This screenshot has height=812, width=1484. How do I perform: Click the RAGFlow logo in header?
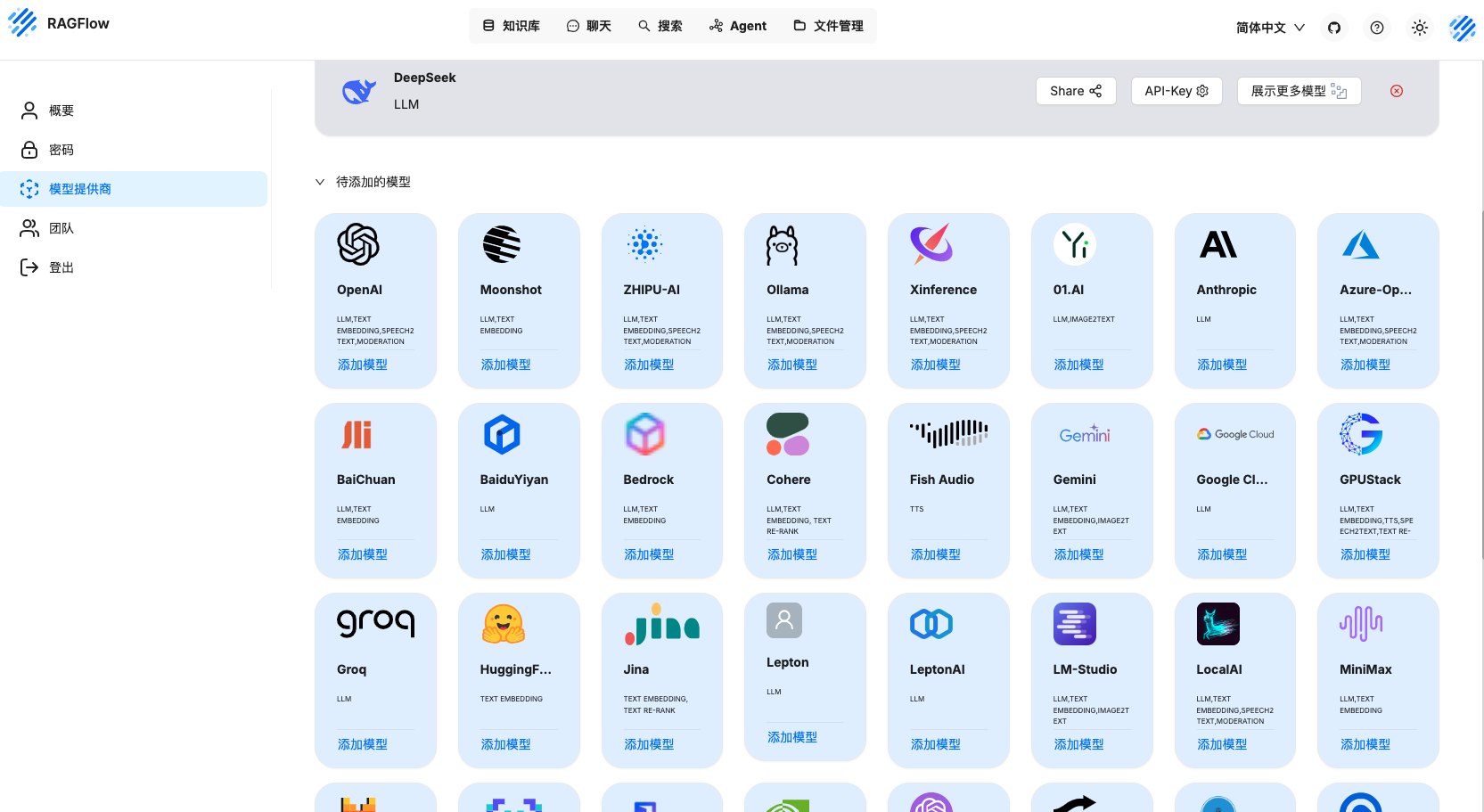click(x=23, y=23)
